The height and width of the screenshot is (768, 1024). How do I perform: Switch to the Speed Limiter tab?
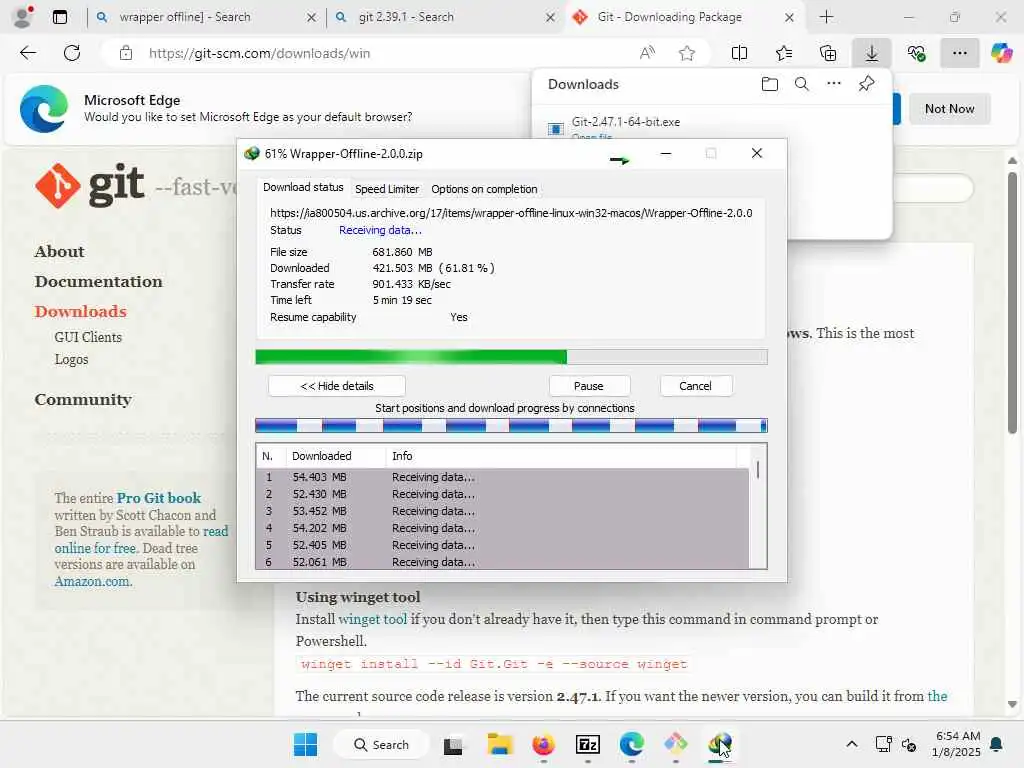pyautogui.click(x=387, y=189)
